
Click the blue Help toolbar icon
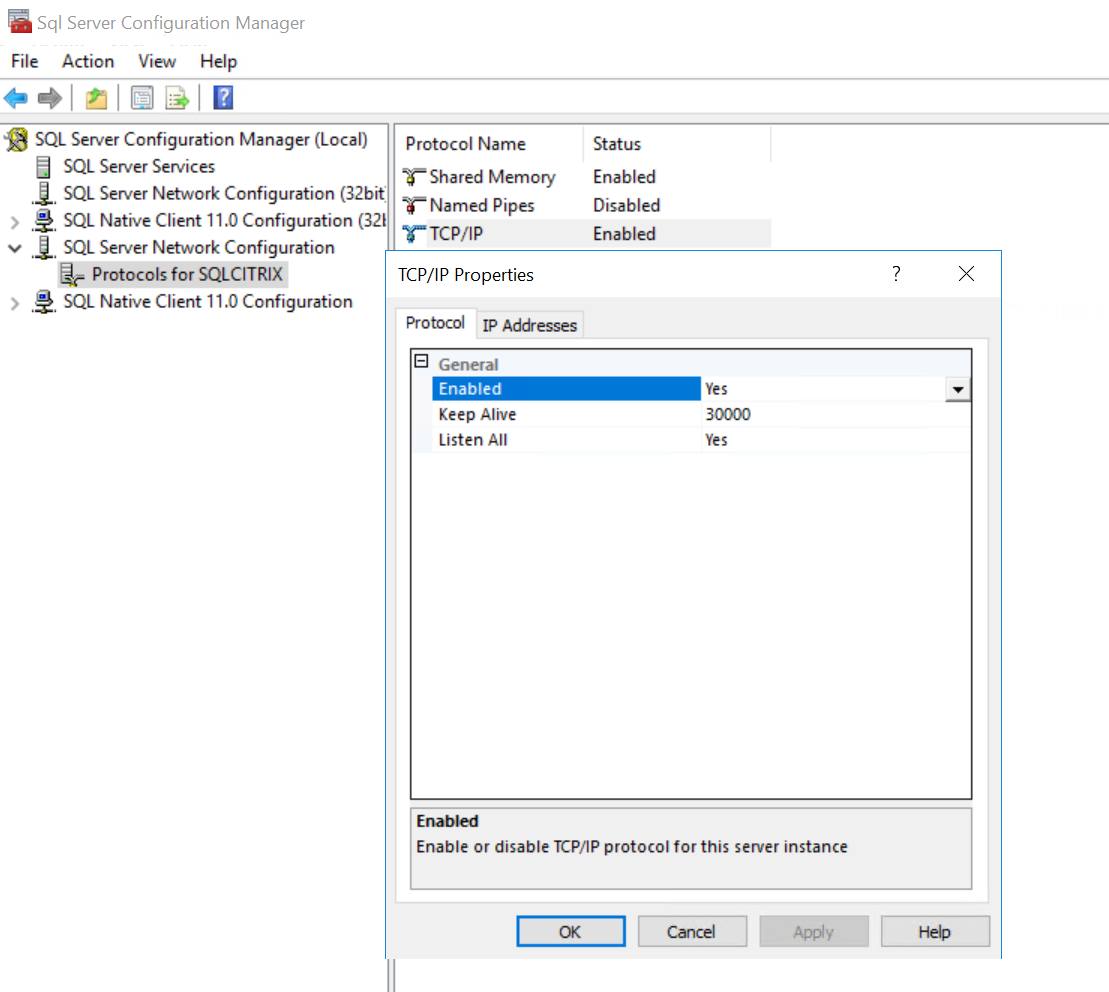click(223, 98)
